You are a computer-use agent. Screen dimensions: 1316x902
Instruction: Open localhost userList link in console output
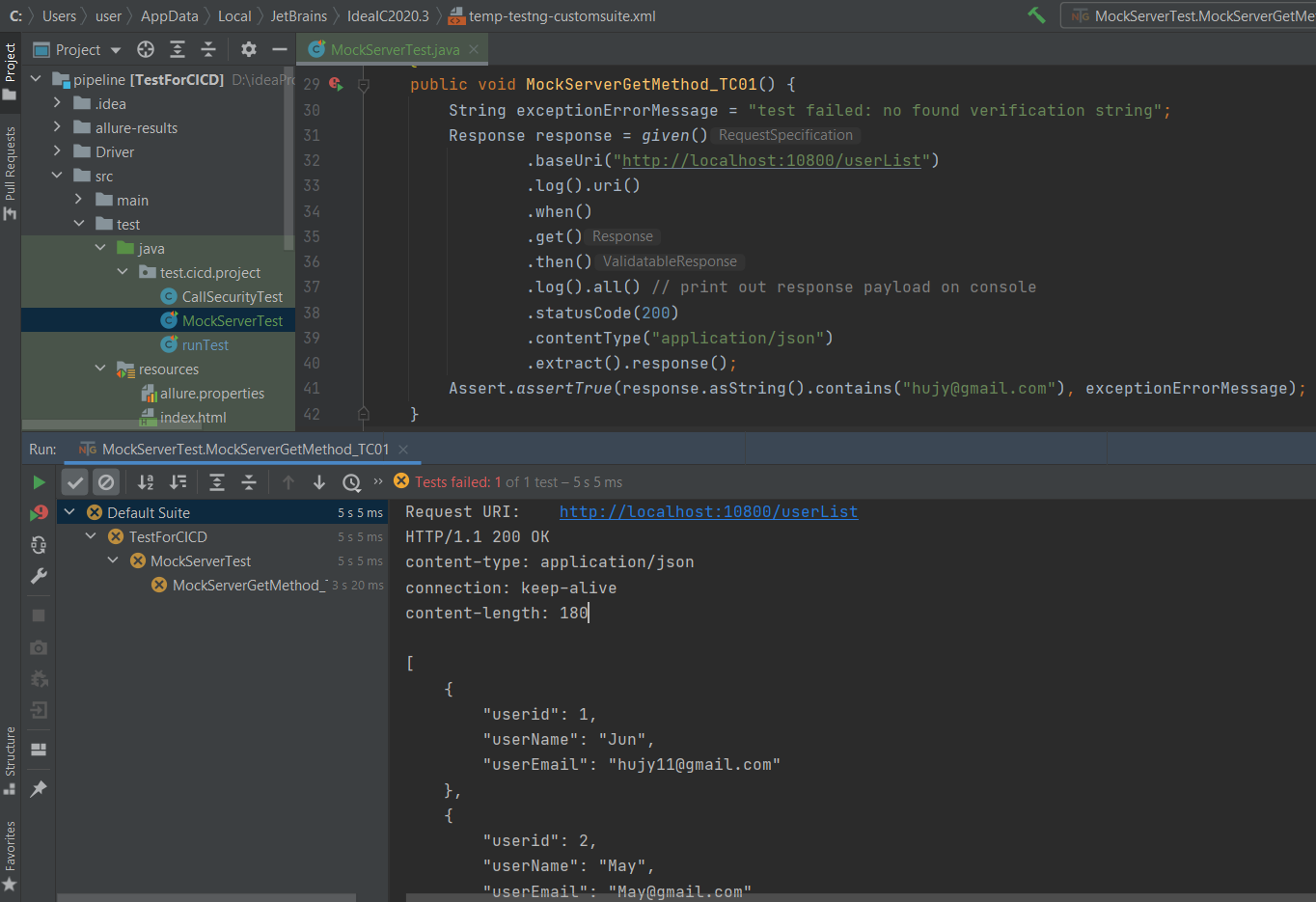pos(708,511)
